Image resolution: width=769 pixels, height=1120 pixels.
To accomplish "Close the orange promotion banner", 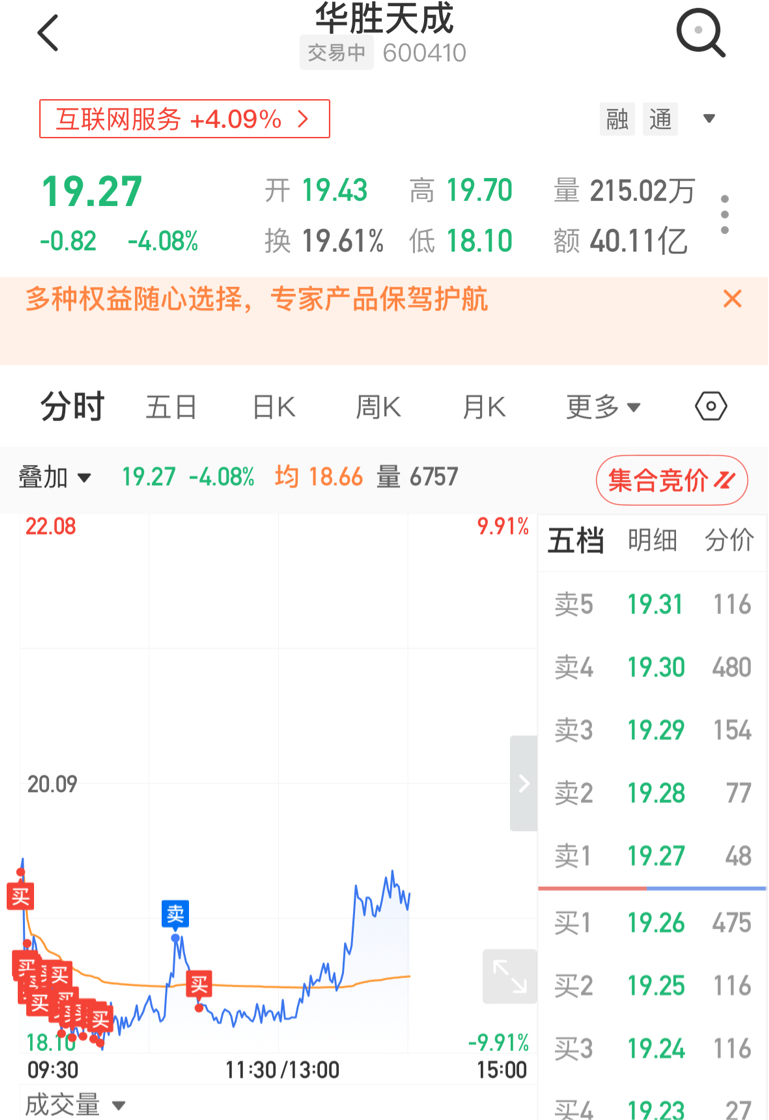I will [x=733, y=299].
